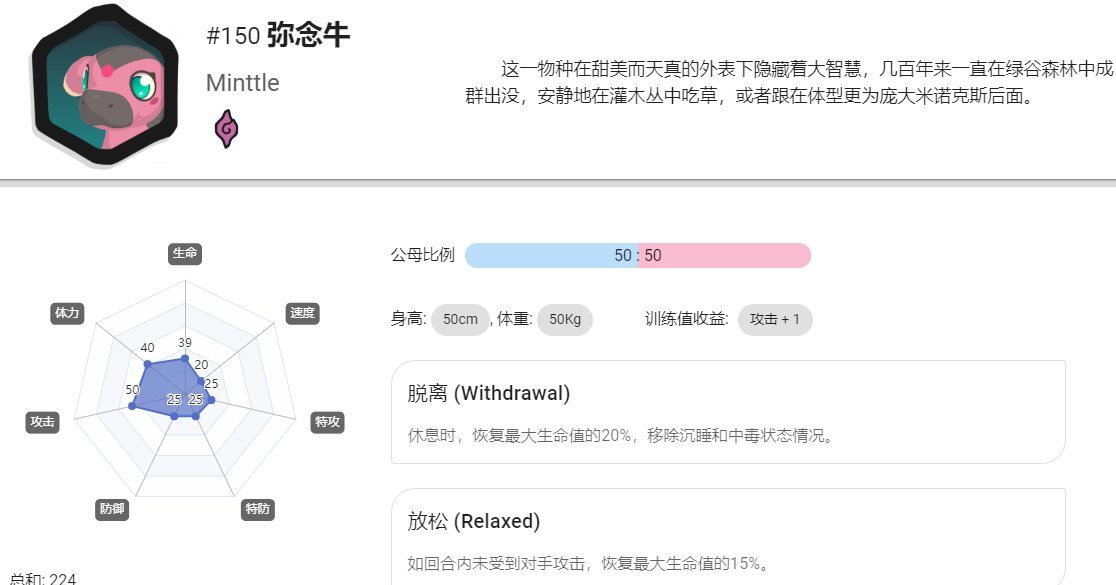Click the #150 弥念牛 title heading
This screenshot has height=585, width=1116.
point(278,35)
